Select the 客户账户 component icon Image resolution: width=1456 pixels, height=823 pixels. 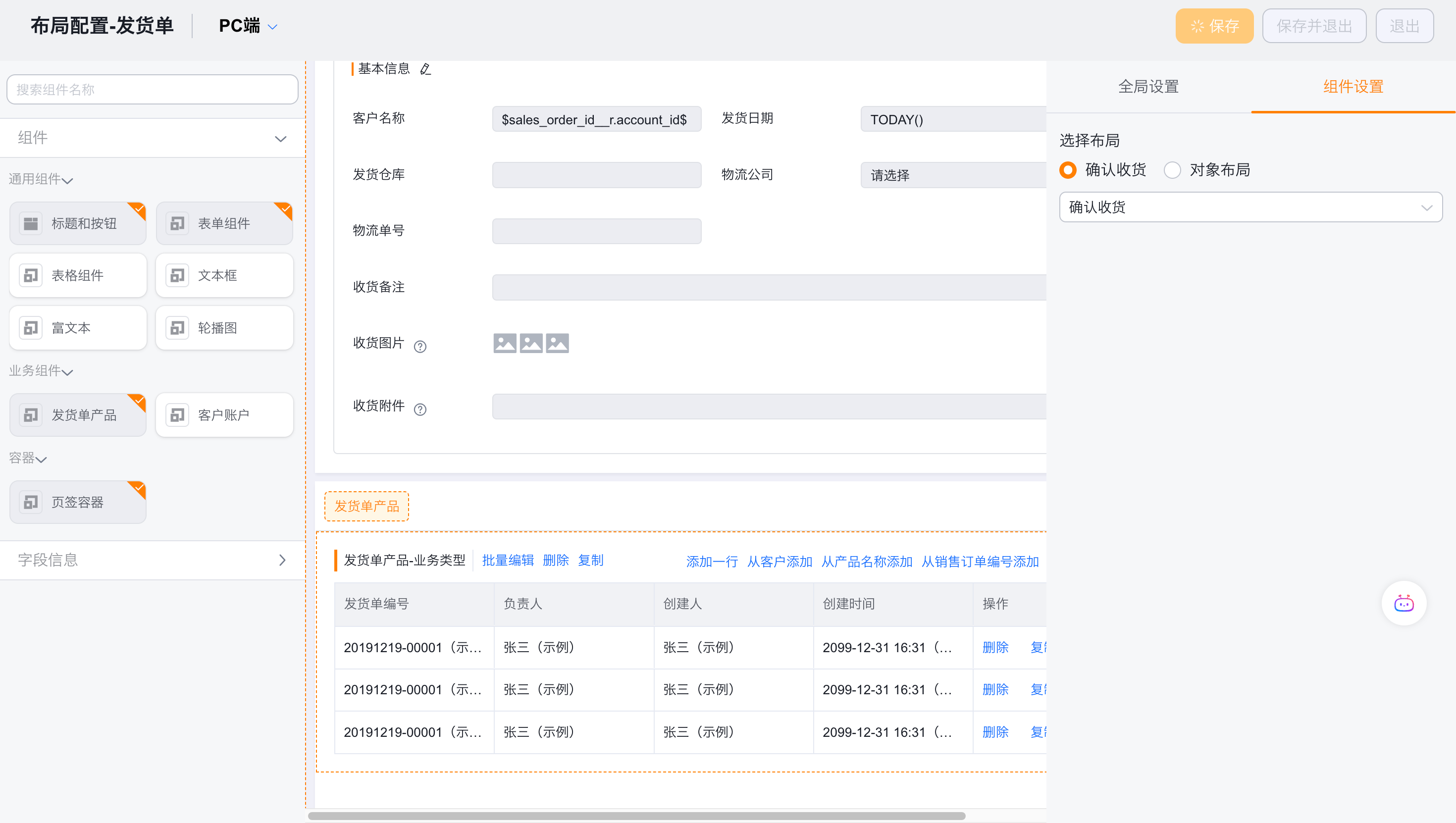point(177,415)
